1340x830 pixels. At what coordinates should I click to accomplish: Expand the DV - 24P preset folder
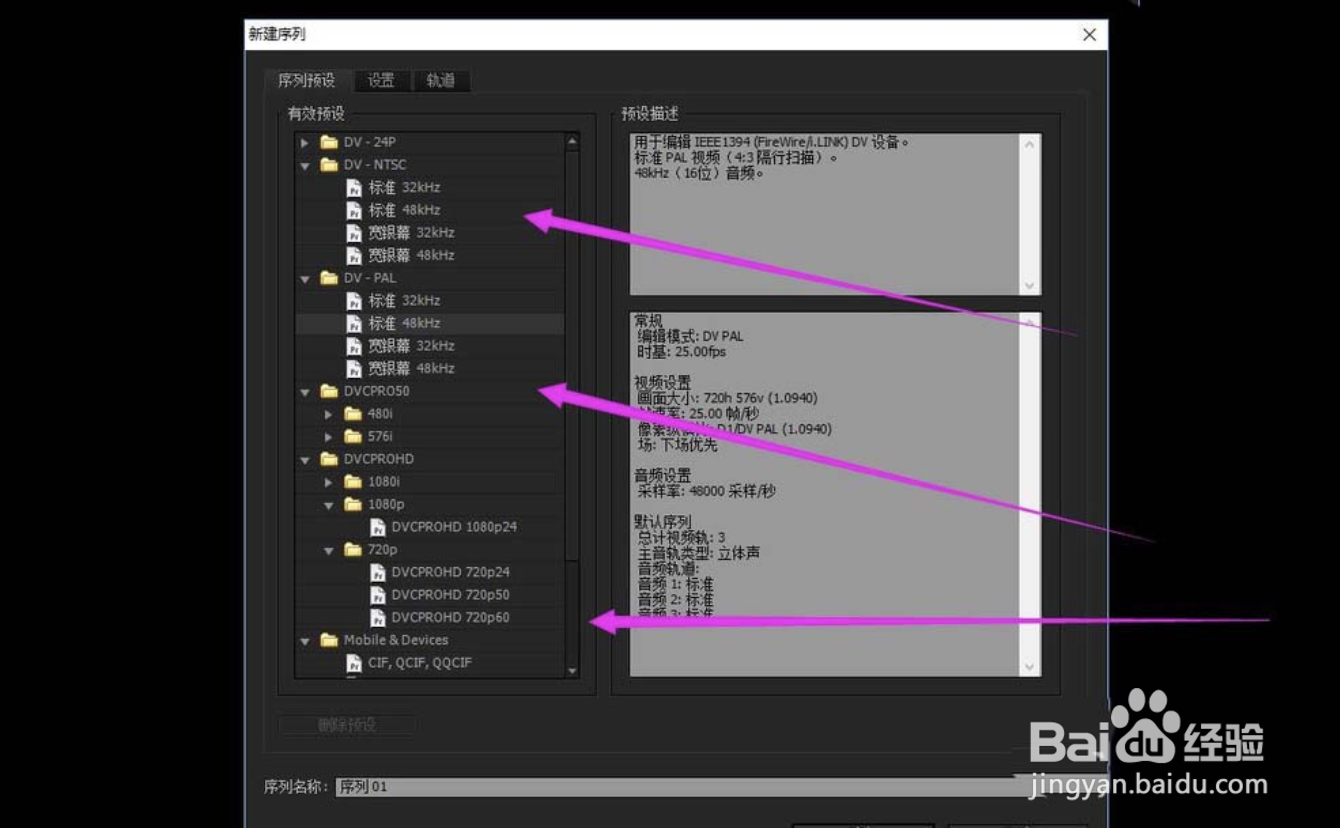[x=305, y=142]
